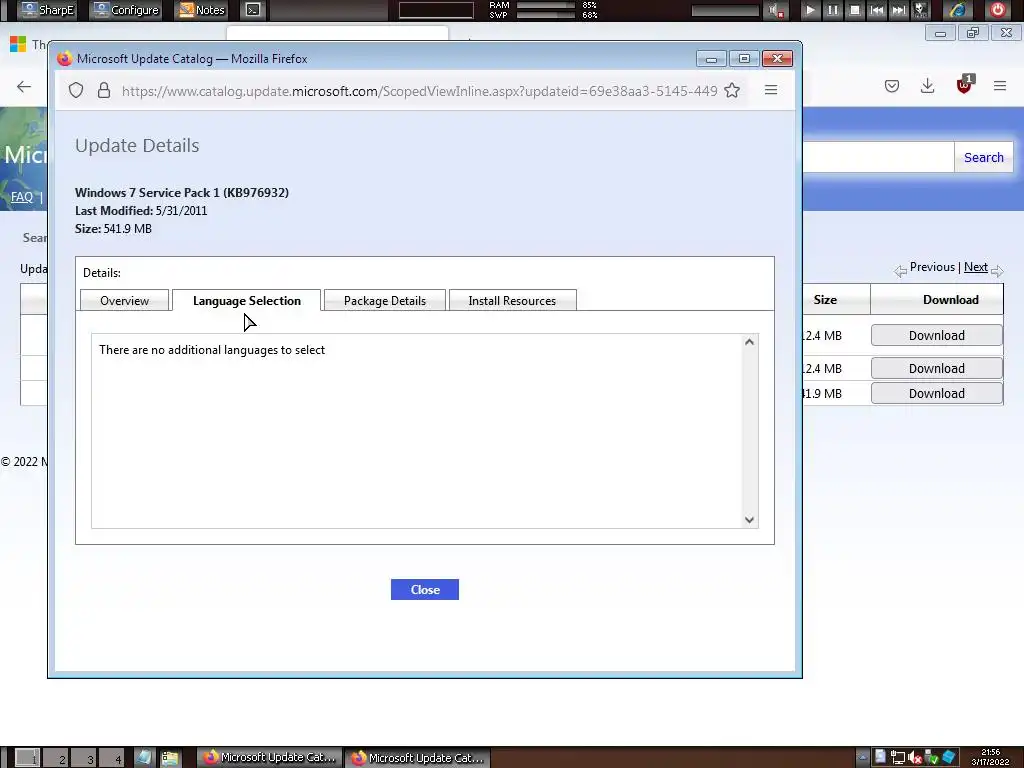The width and height of the screenshot is (1024, 768).
Task: Click the next track button
Action: click(899, 10)
